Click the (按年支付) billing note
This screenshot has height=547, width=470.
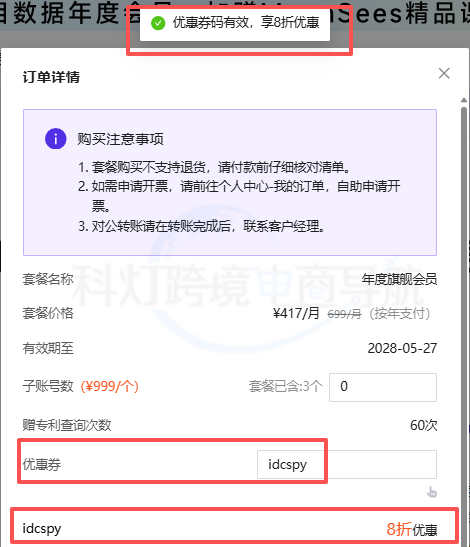click(x=400, y=314)
